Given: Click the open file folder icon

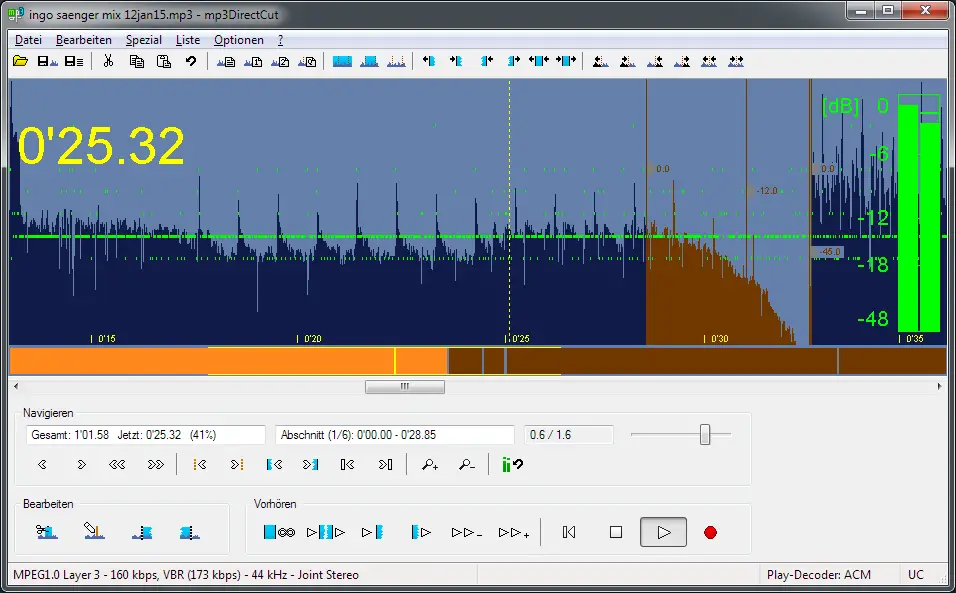Looking at the screenshot, I should pyautogui.click(x=20, y=62).
